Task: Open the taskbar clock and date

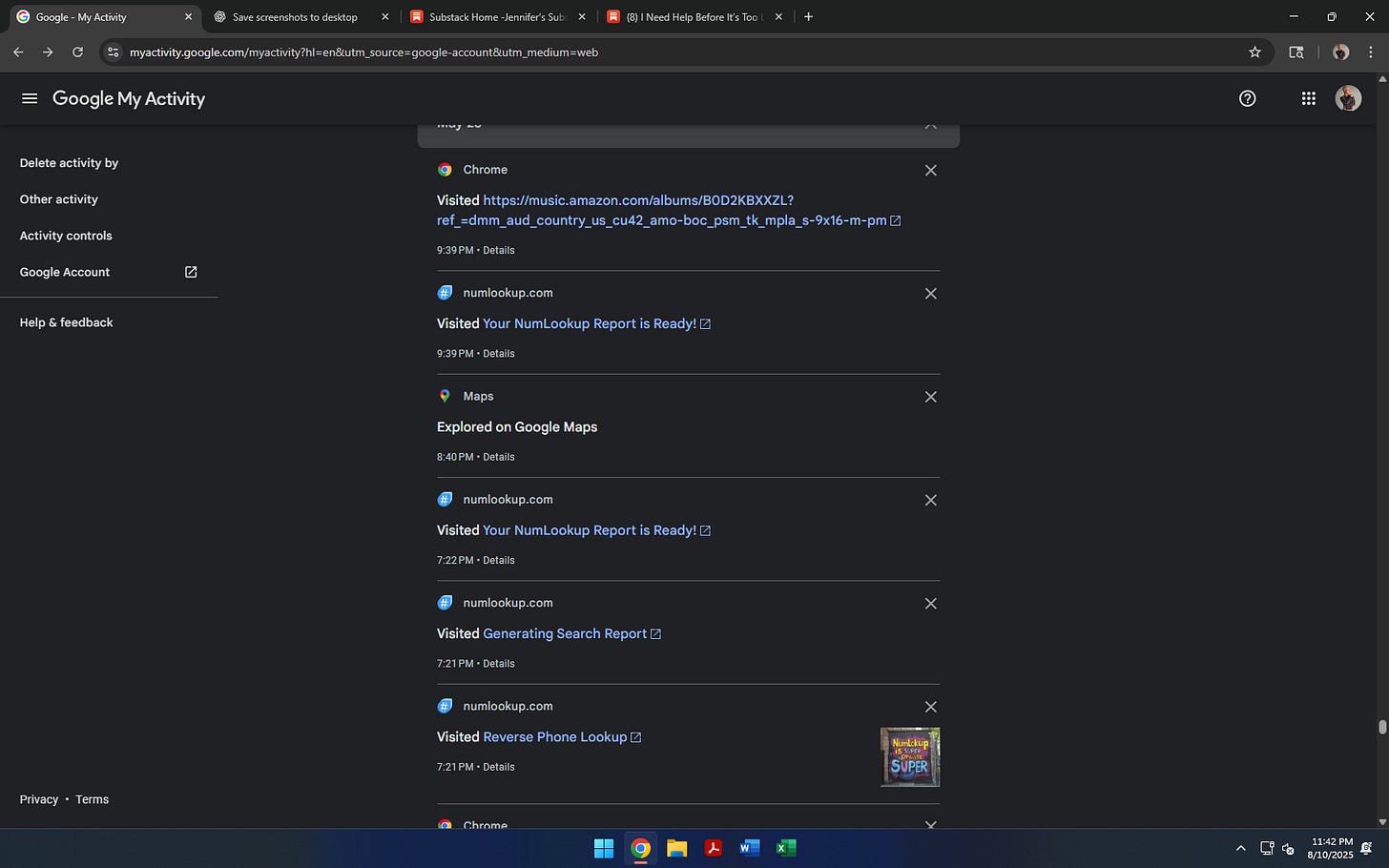Action: point(1332,848)
